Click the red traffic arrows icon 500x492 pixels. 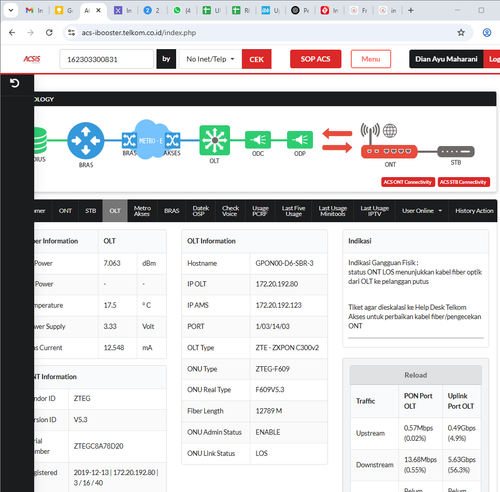click(x=337, y=140)
